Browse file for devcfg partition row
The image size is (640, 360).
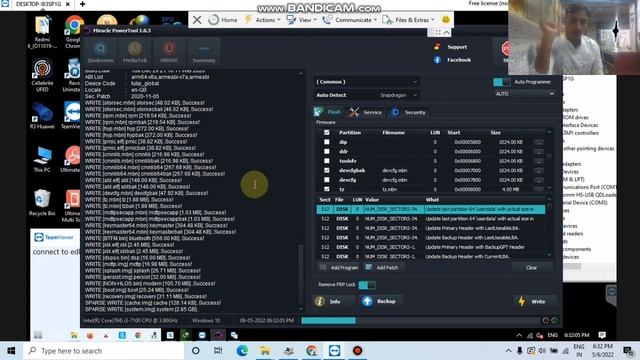tap(539, 180)
